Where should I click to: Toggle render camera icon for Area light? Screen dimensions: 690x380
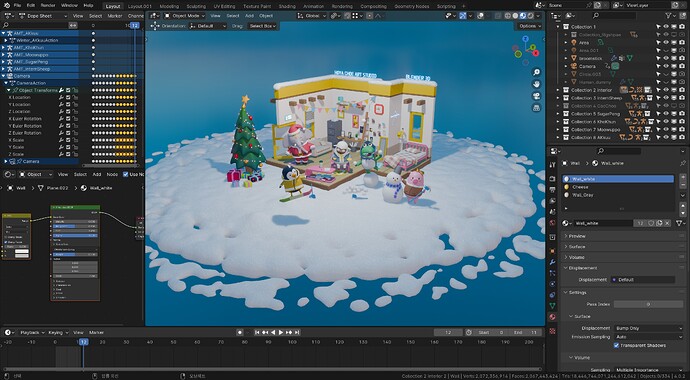tap(682, 43)
